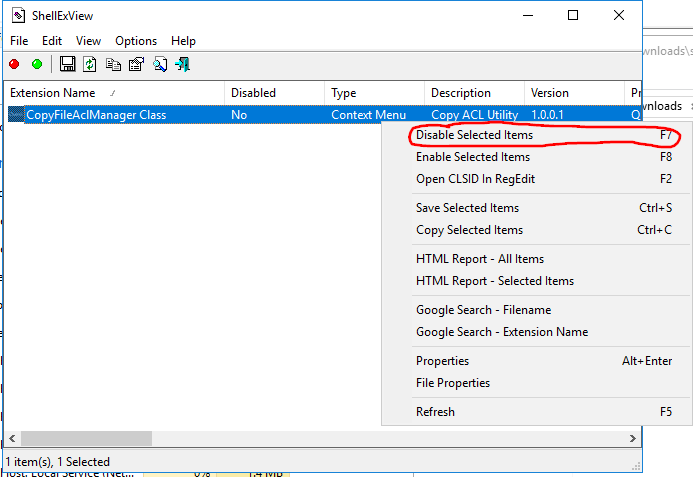This screenshot has height=477, width=693.
Task: Open the View menu
Action: pos(88,41)
